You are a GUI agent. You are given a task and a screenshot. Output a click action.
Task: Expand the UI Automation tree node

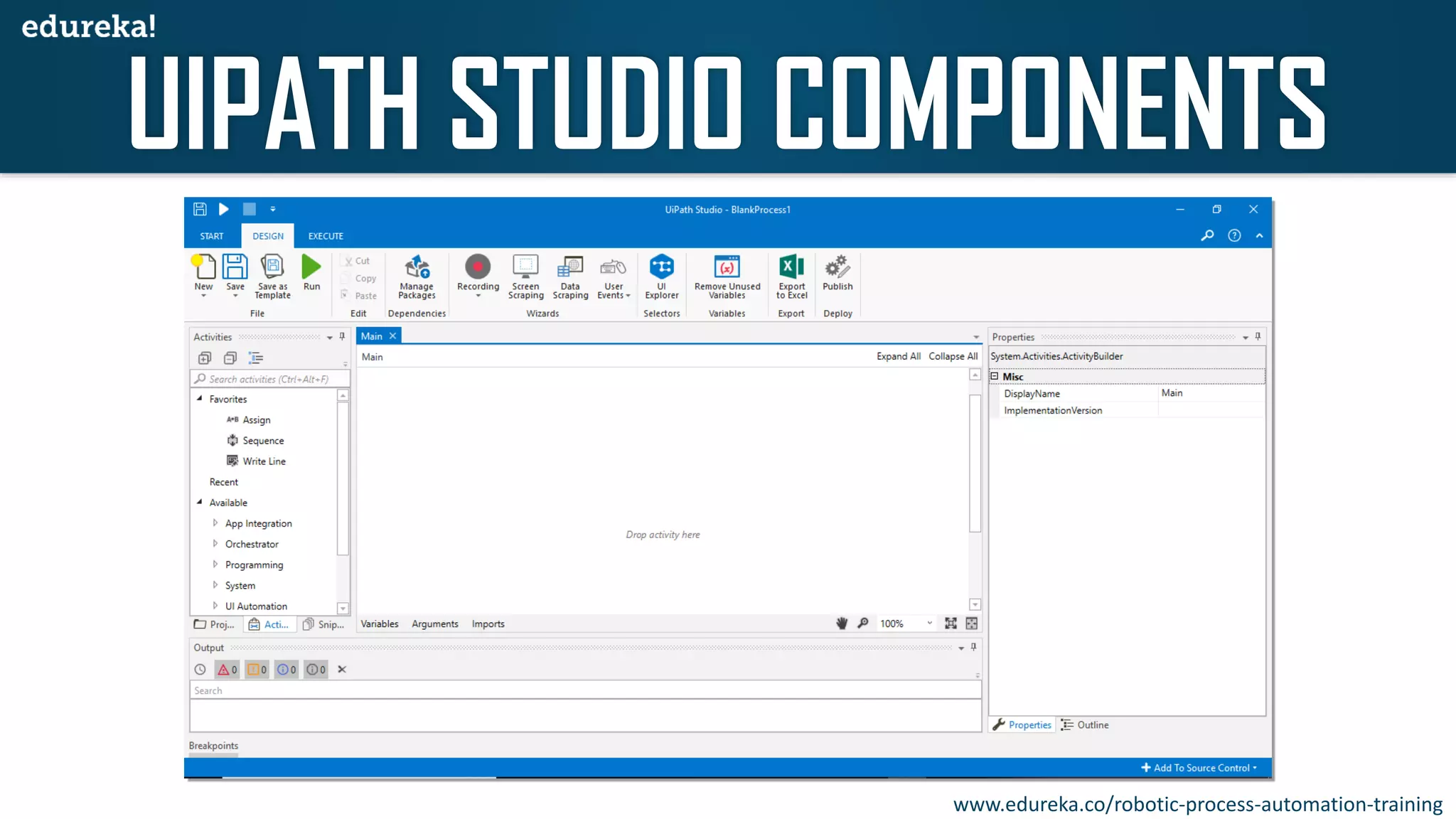pyautogui.click(x=215, y=606)
